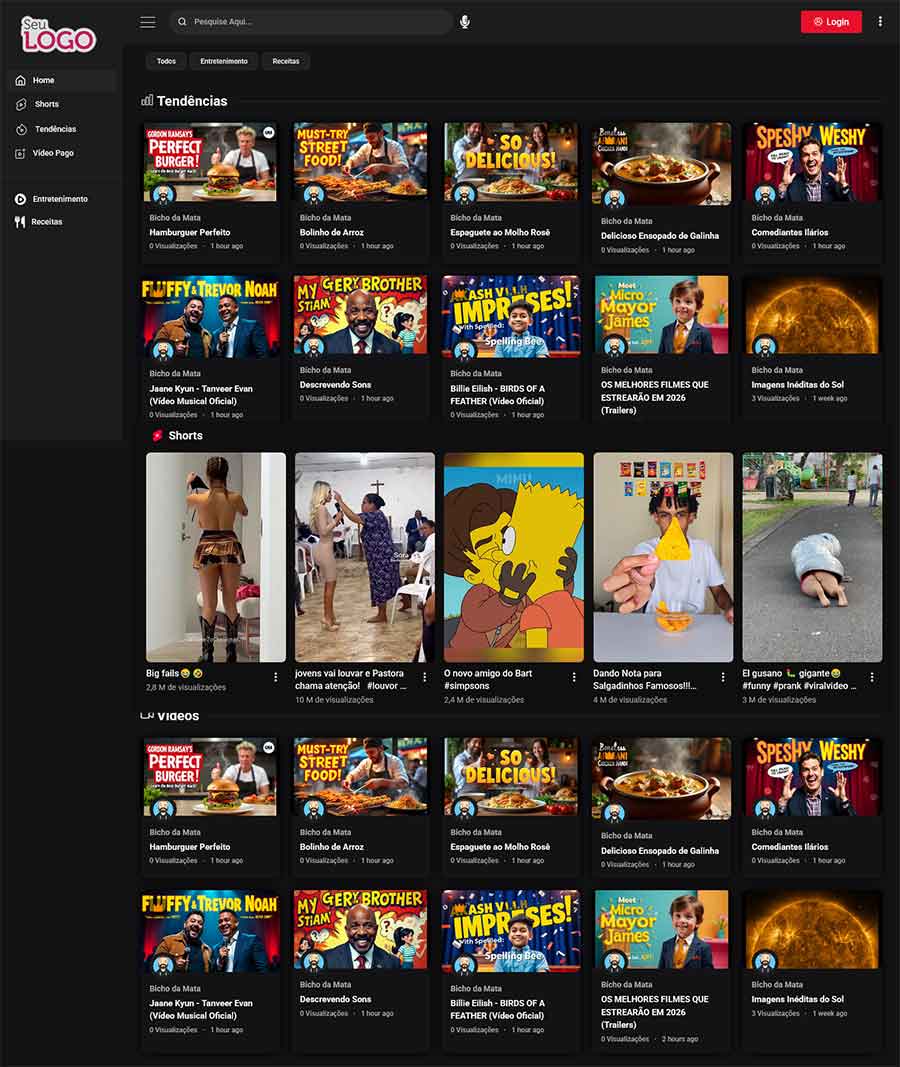This screenshot has height=1067, width=900.
Task: Open options for the Big fails short
Action: coord(276,677)
